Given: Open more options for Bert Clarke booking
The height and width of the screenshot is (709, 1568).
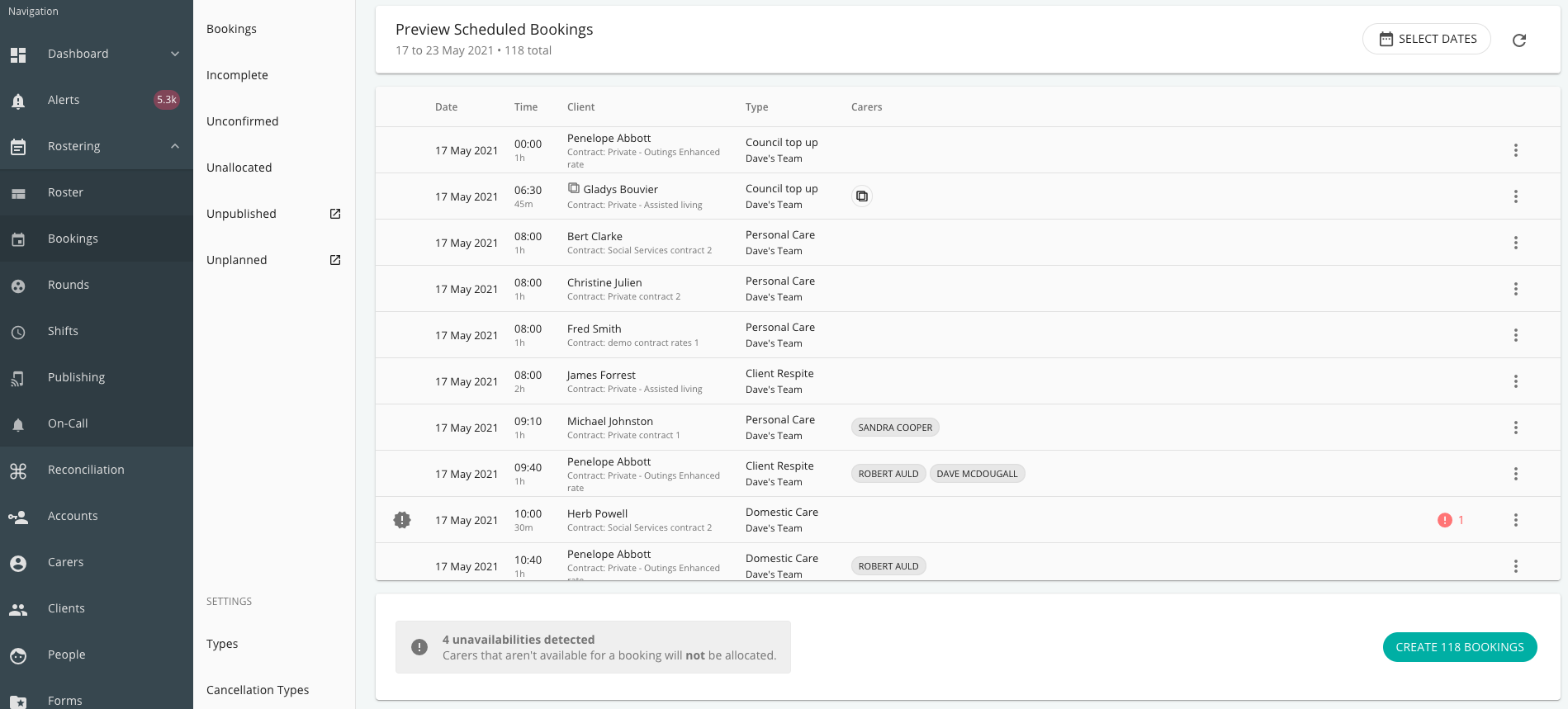Looking at the screenshot, I should 1515,243.
